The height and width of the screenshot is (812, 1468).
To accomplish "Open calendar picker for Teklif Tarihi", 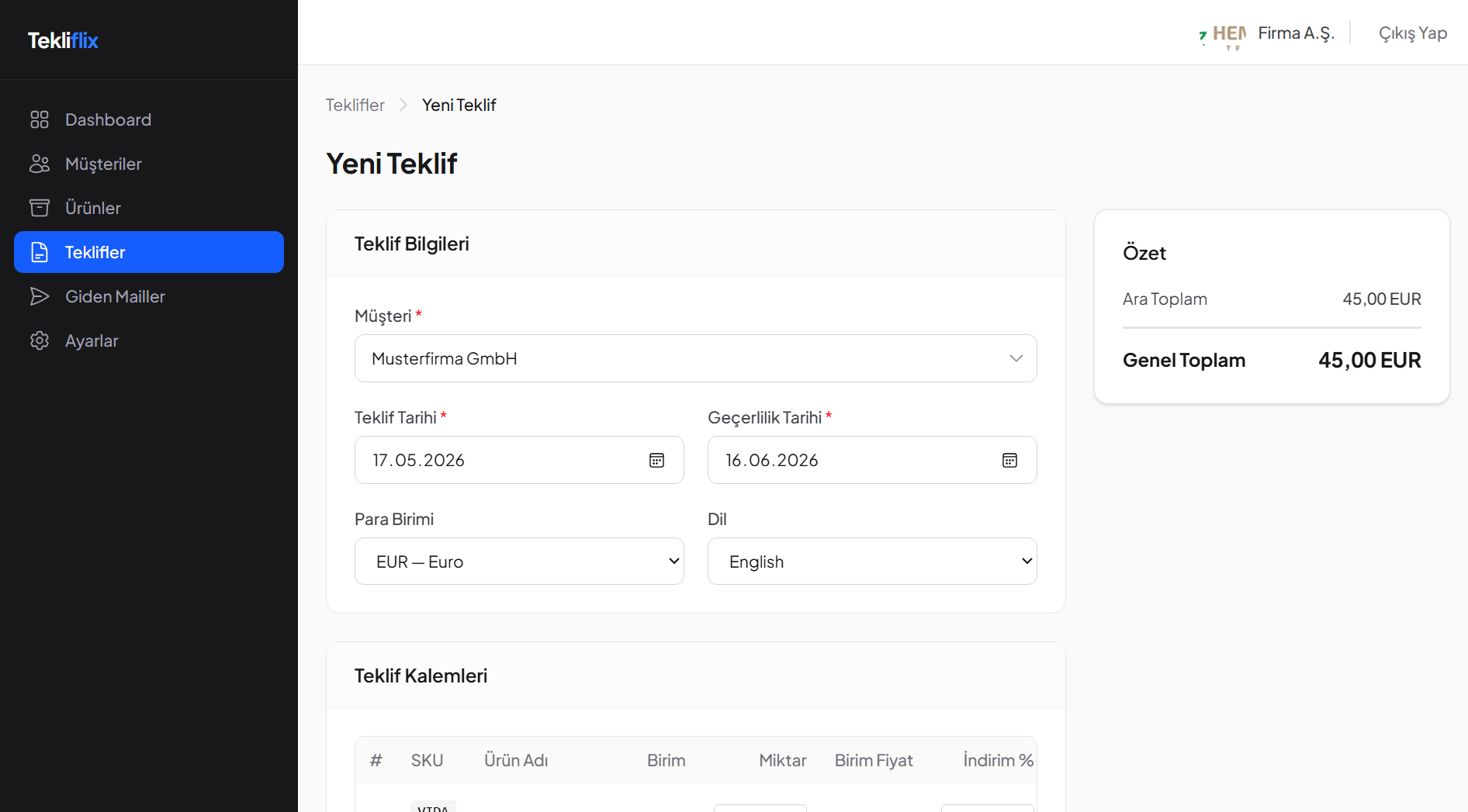I will [656, 460].
